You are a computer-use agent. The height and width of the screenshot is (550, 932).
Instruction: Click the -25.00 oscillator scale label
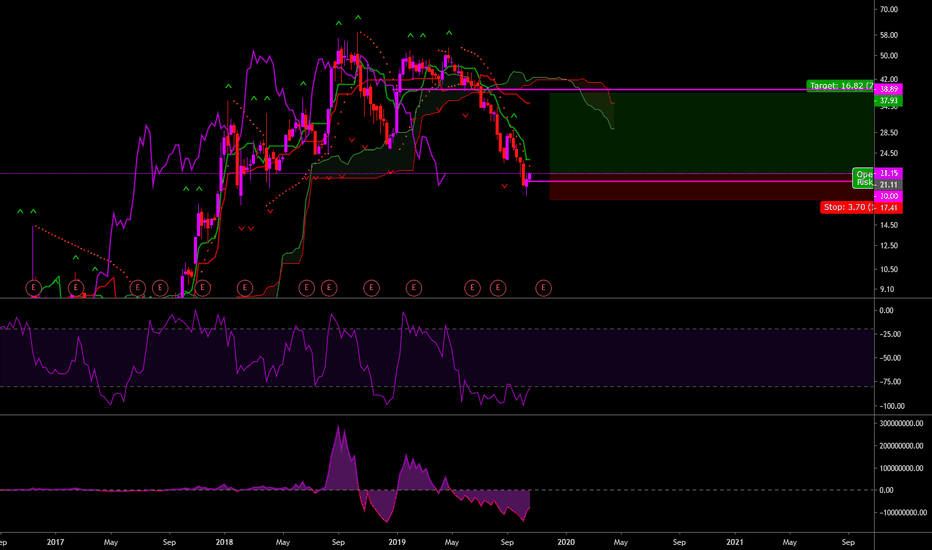(x=890, y=334)
